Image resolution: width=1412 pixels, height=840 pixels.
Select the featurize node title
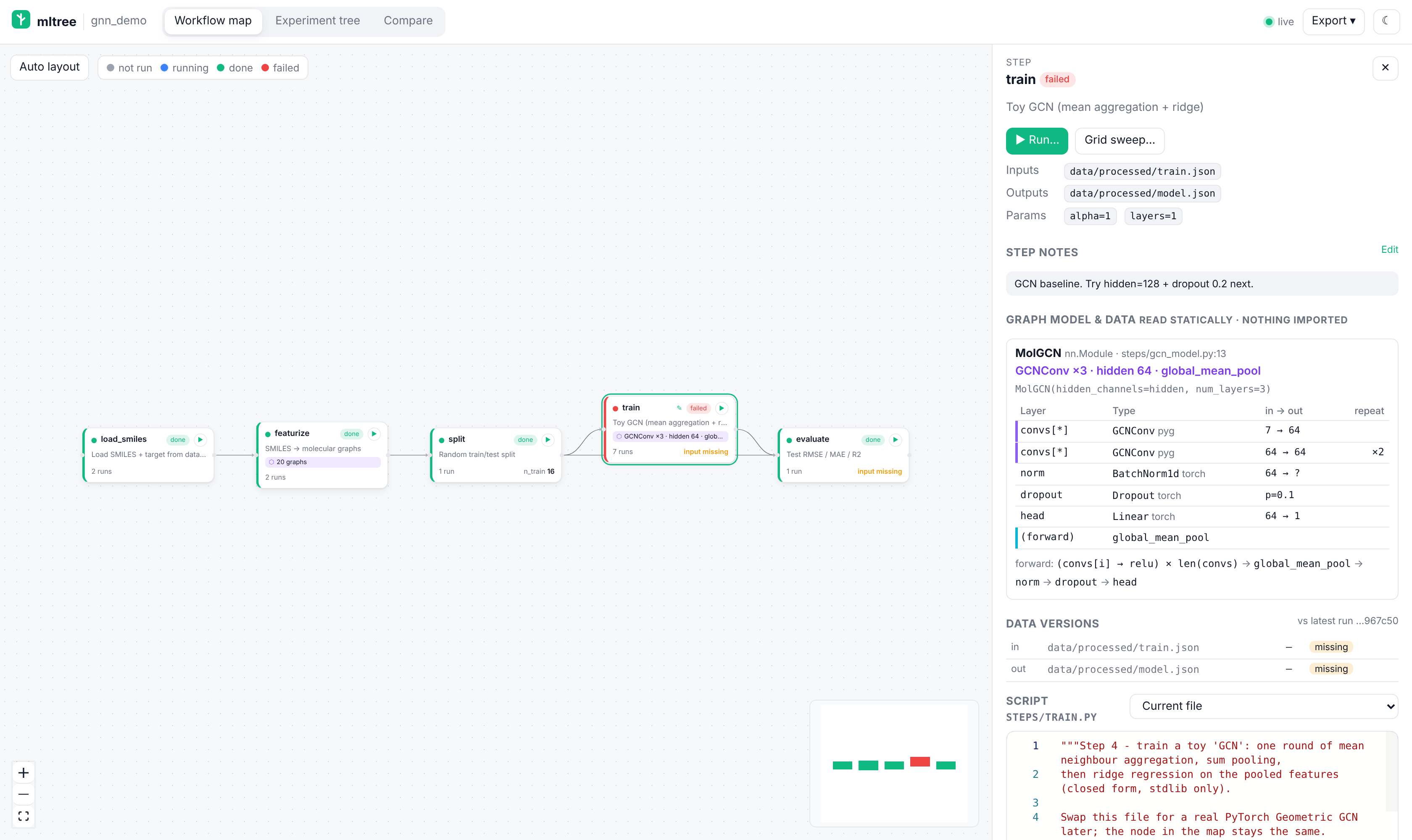point(292,433)
